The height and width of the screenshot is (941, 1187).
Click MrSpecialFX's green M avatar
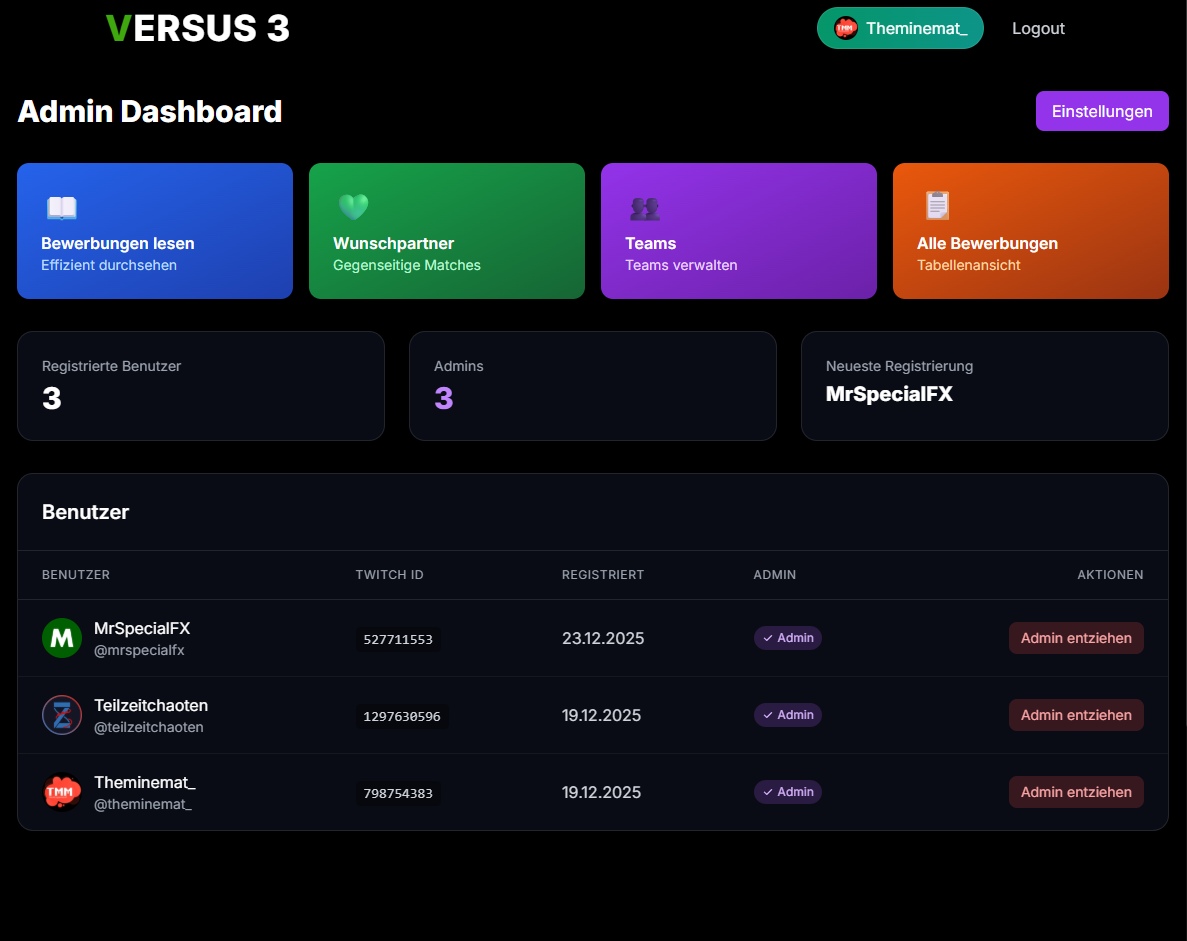point(62,638)
